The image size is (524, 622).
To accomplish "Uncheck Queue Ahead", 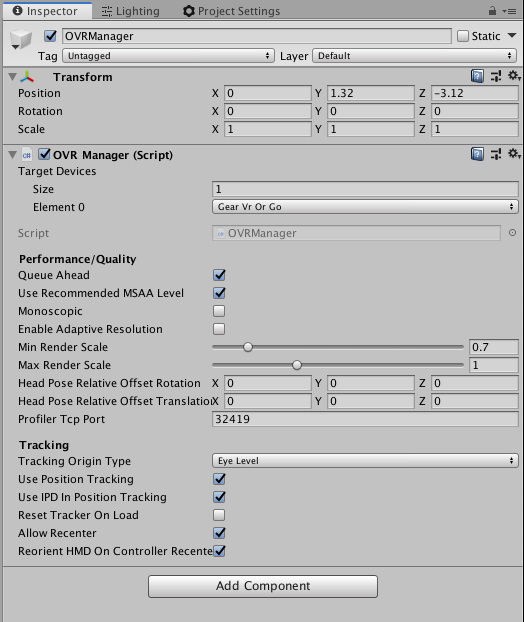I will 219,275.
